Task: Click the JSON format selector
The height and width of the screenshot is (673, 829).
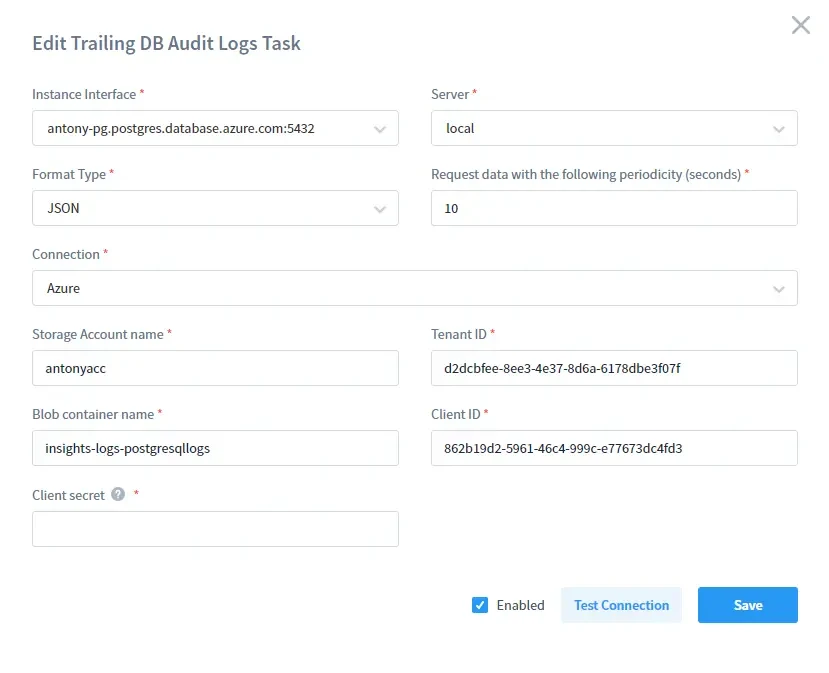Action: point(215,208)
